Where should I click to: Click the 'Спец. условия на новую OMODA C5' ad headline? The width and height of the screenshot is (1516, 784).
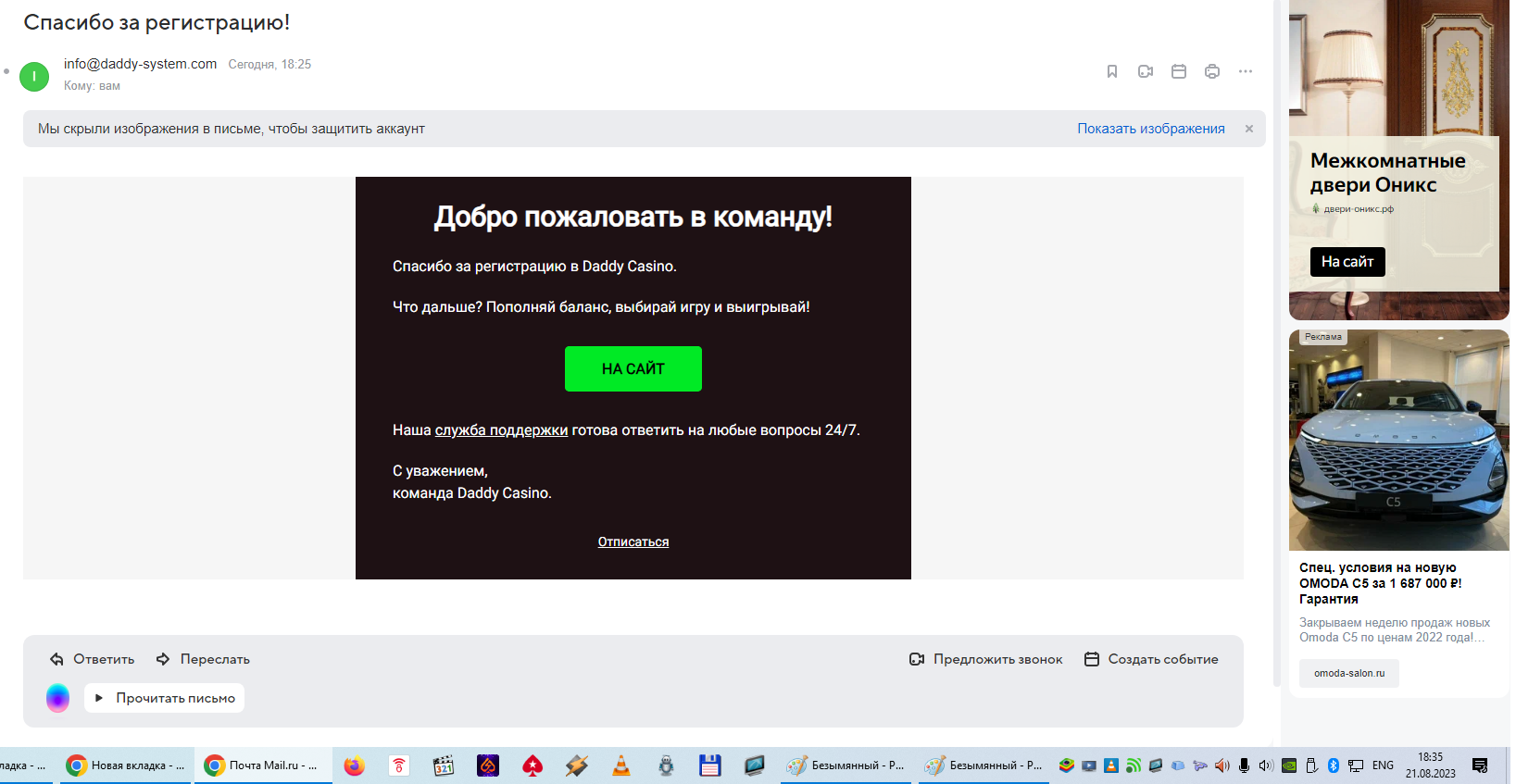click(x=1381, y=583)
